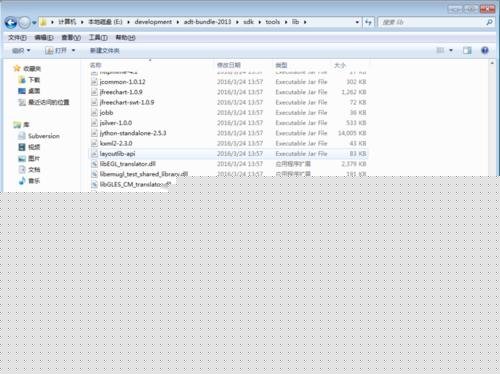This screenshot has width=500, height=374.
Task: Click the 最近访问的位置 icon in sidebar
Action: 22,102
